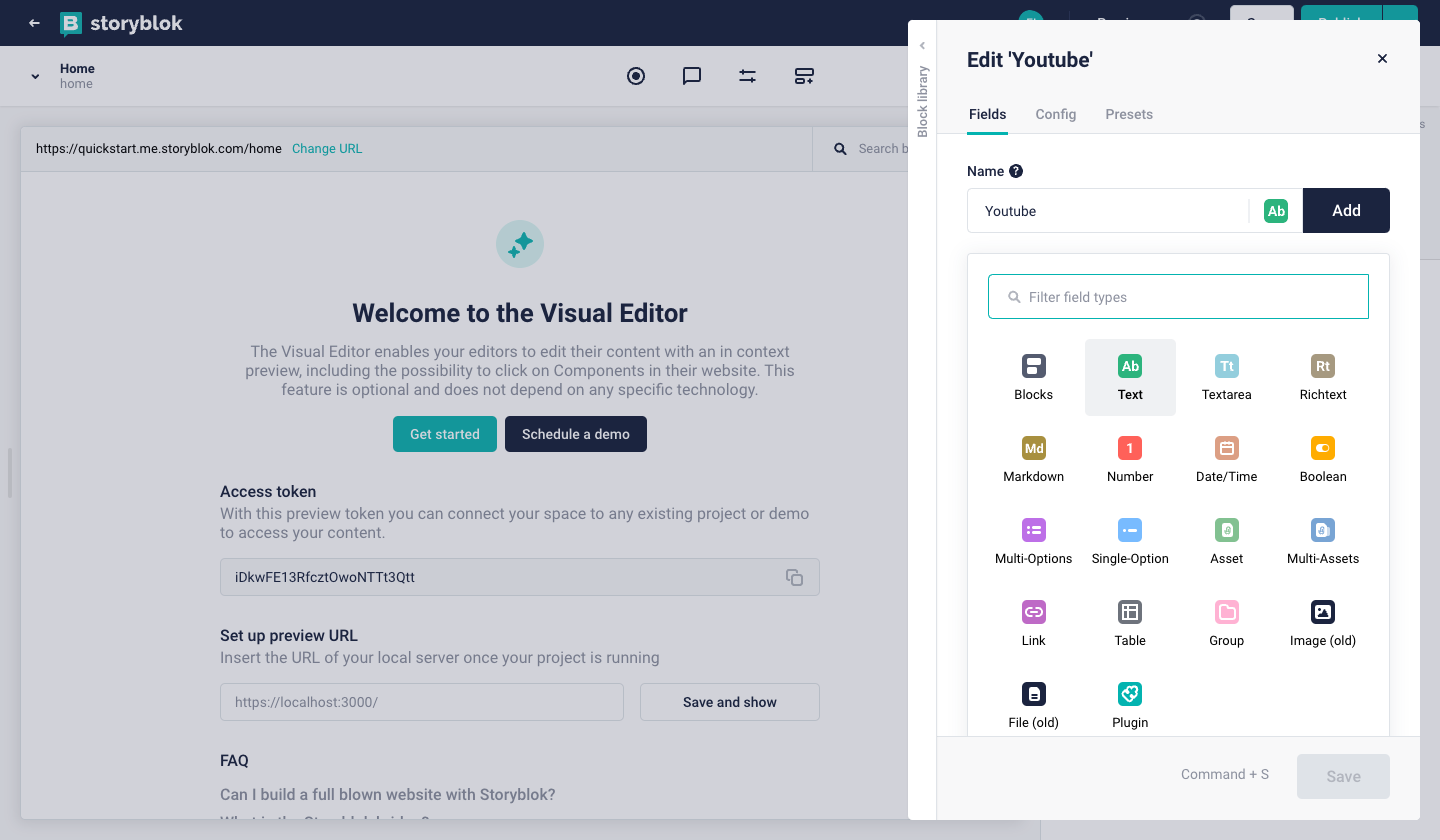Select the Number field type
Screen dimensions: 1440x840
1130,459
